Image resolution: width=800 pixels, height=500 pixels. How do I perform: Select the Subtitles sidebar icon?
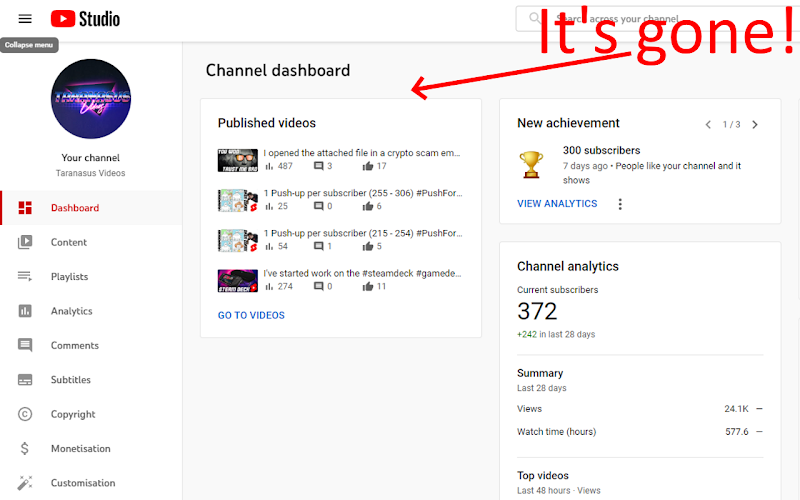25,380
